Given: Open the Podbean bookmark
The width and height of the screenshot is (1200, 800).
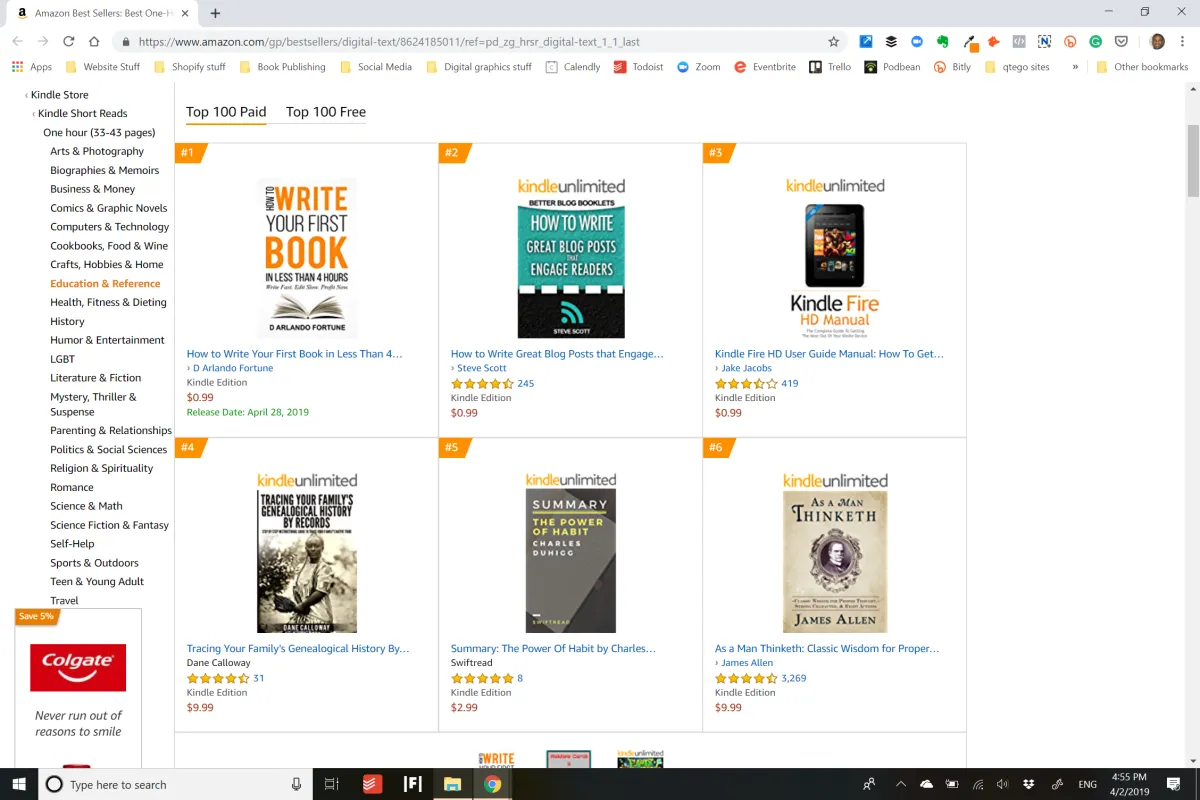Looking at the screenshot, I should pyautogui.click(x=893, y=67).
